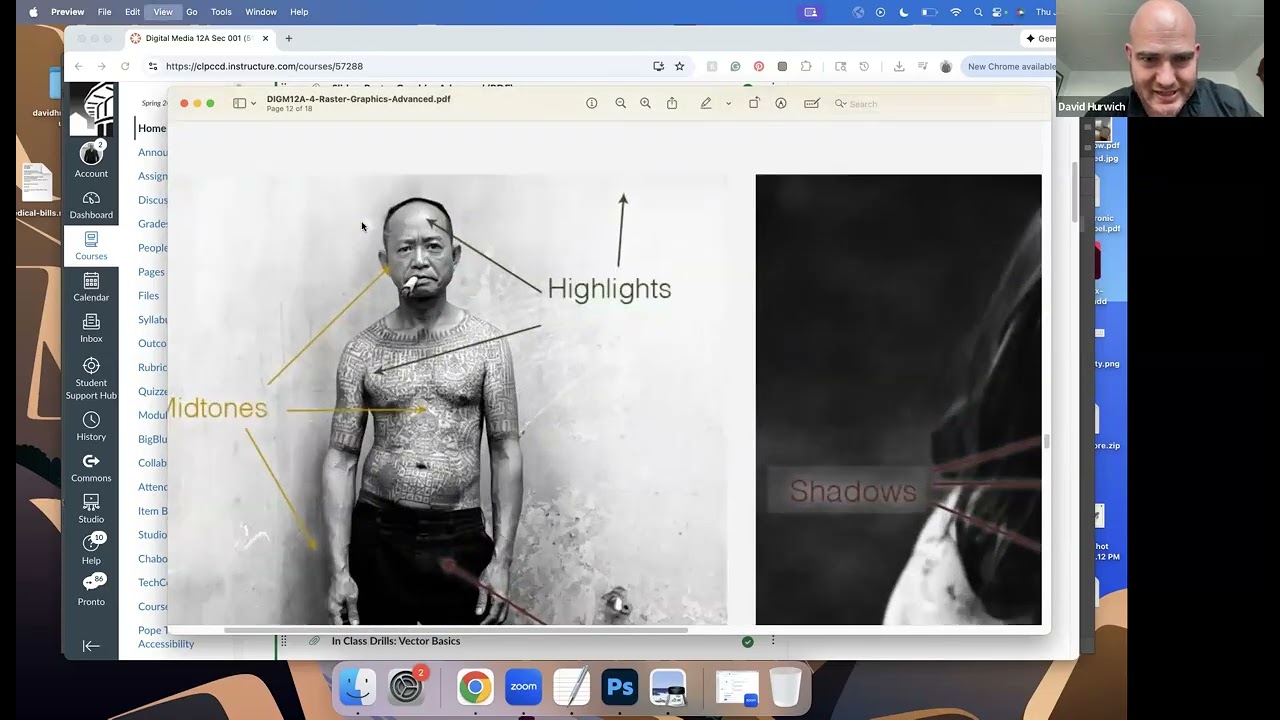Open the Help menu in menu bar

pos(299,12)
